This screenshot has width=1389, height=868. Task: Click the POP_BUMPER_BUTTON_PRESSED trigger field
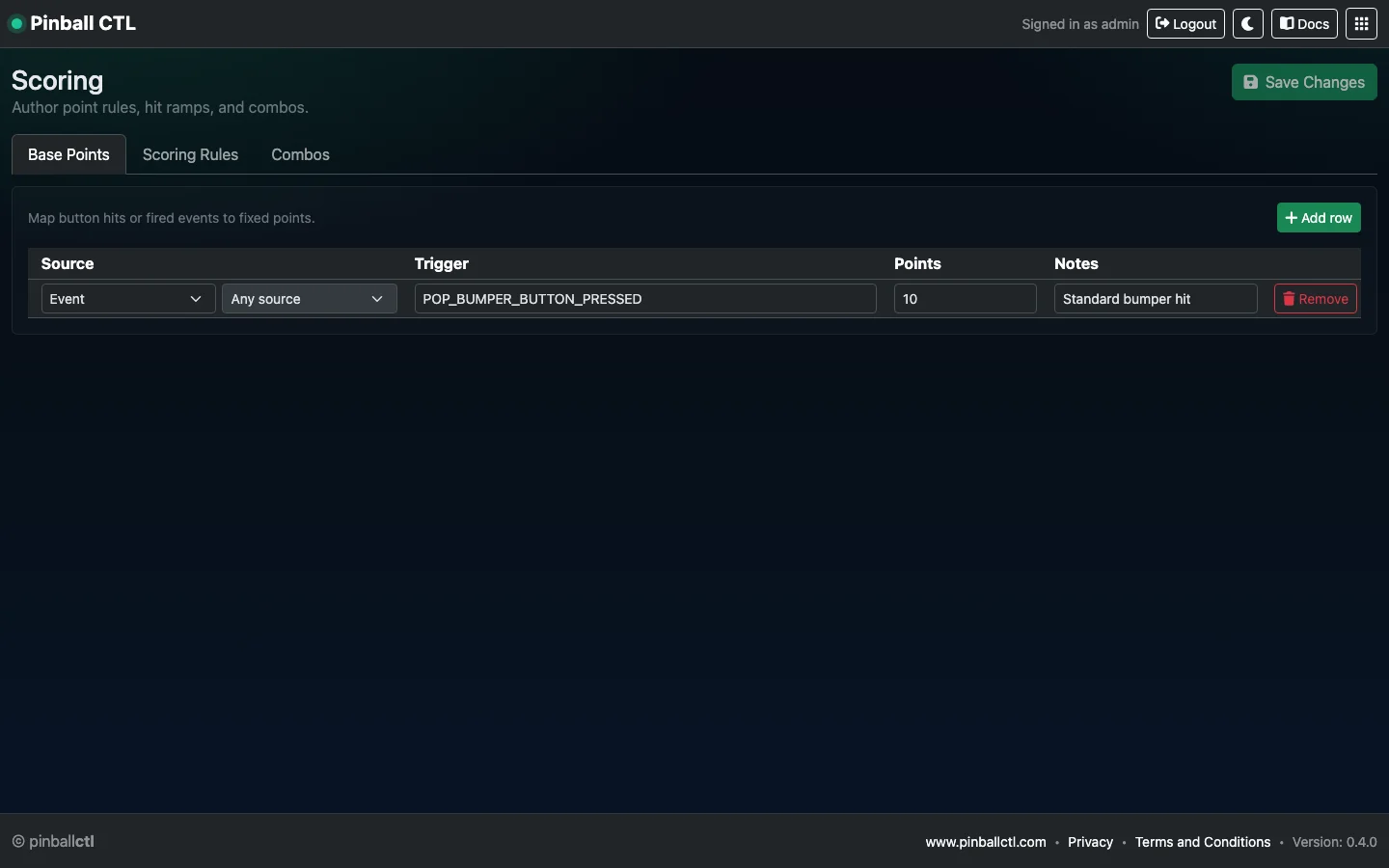click(644, 299)
